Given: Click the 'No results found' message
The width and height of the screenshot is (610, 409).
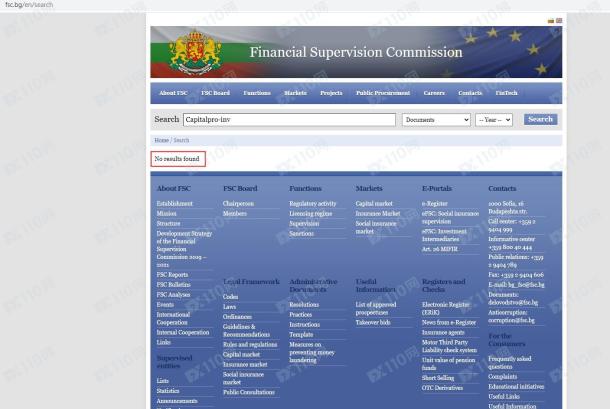Looking at the screenshot, I should pos(177,159).
